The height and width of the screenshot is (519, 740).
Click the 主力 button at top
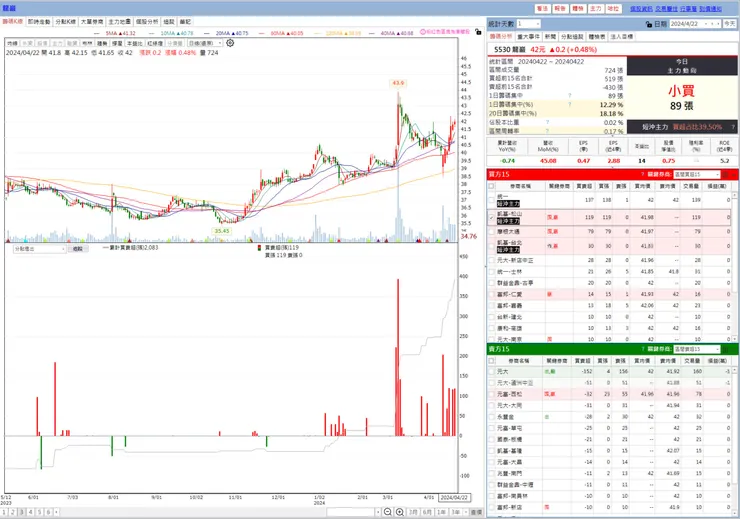click(x=596, y=8)
